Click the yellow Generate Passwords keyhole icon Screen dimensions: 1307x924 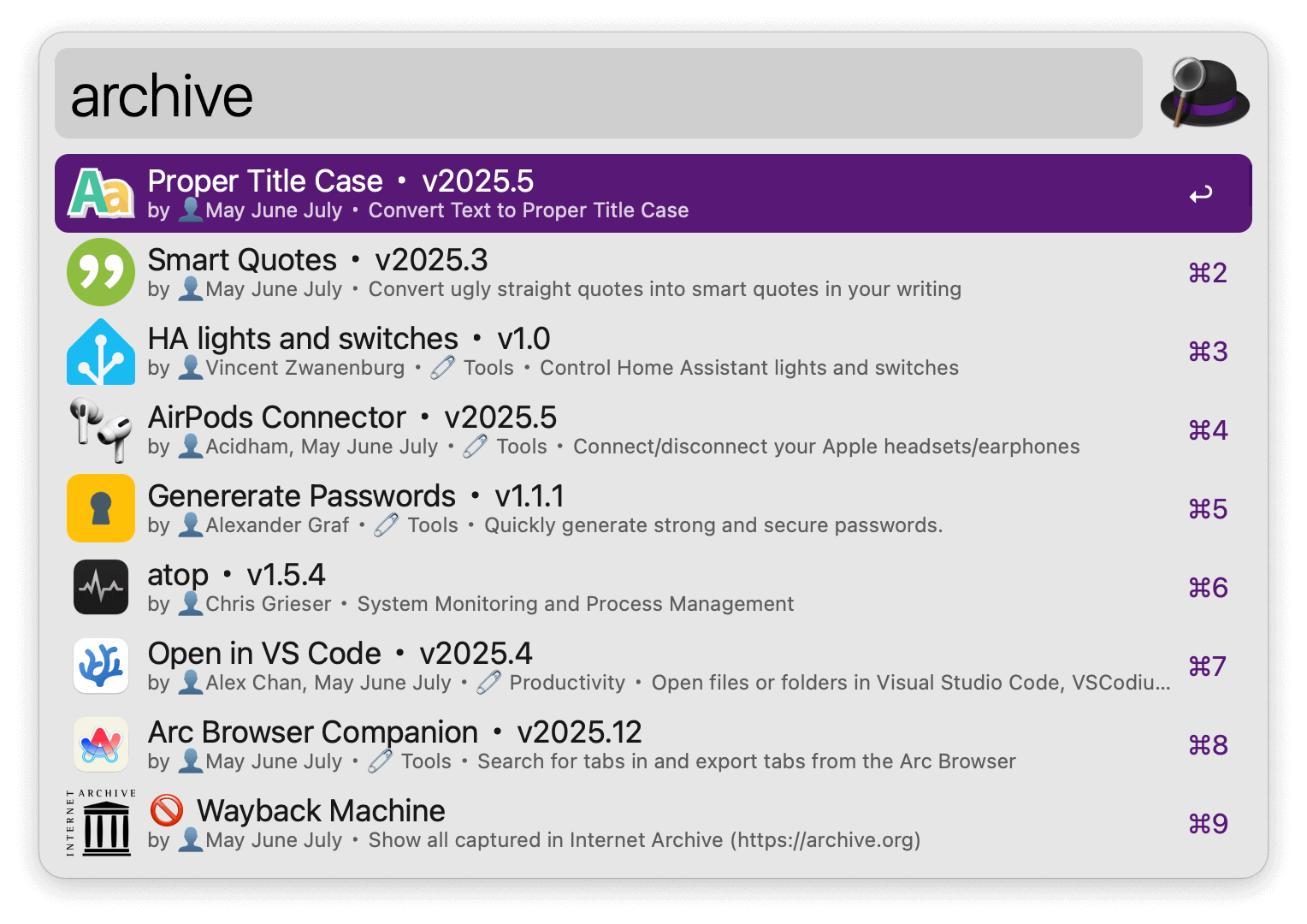(101, 508)
